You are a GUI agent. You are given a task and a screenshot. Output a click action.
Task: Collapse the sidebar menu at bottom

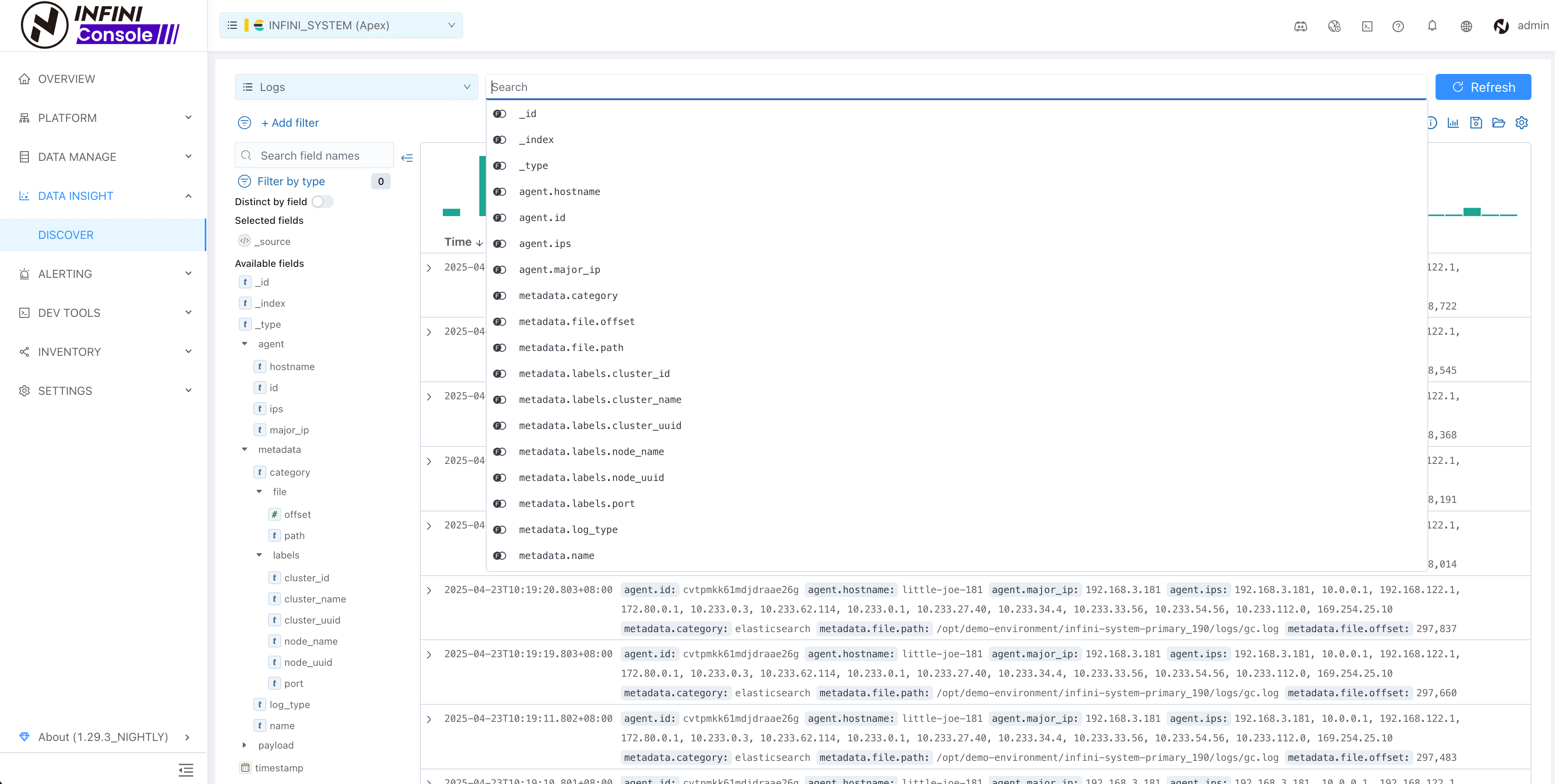click(x=186, y=769)
